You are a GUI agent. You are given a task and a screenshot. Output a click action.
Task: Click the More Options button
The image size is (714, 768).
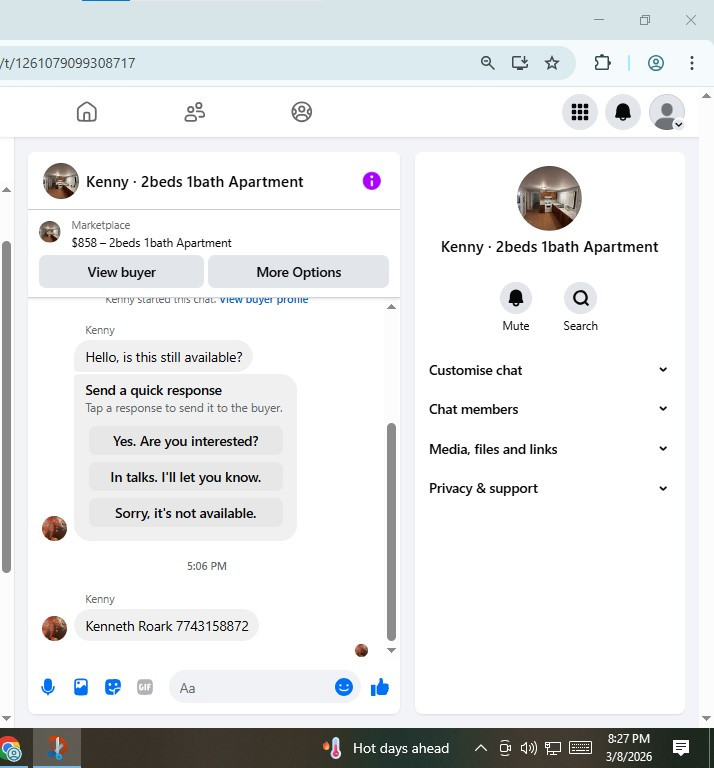coord(299,272)
